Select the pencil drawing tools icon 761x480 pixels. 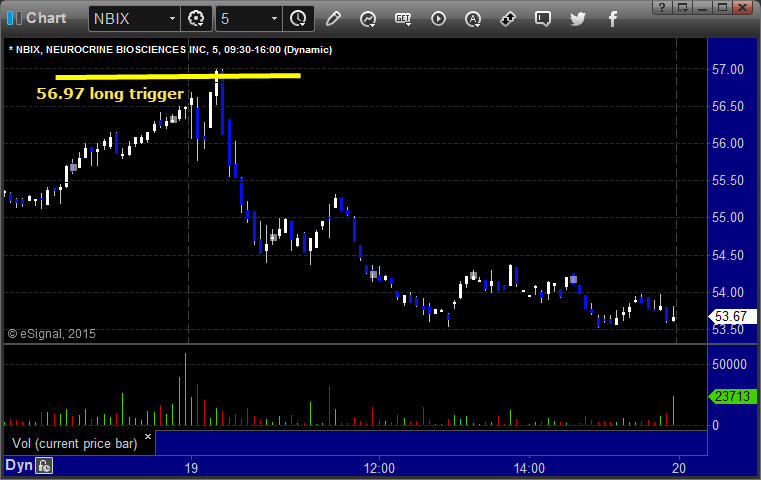point(333,19)
